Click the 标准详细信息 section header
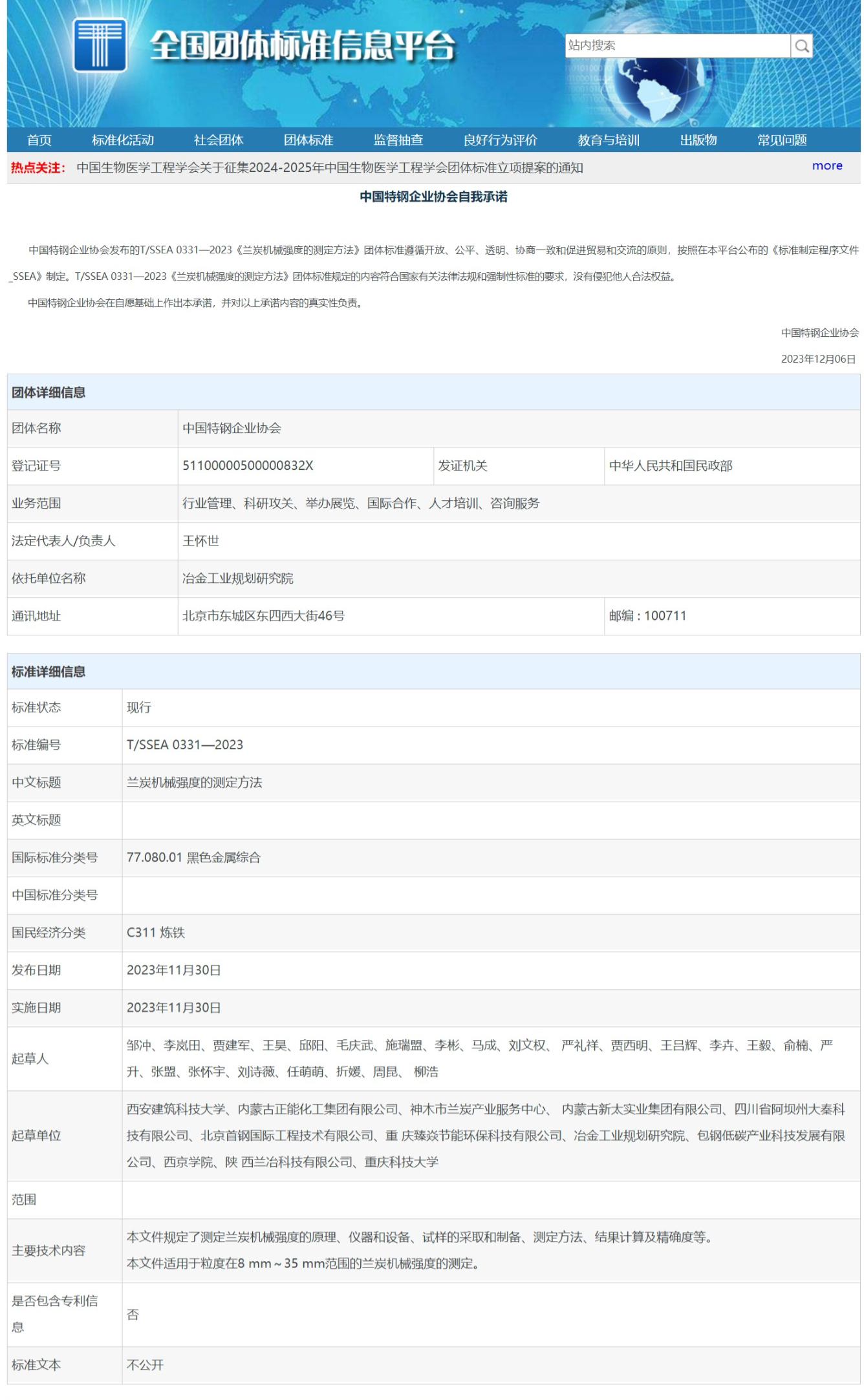This screenshot has width=864, height=1400. coord(433,672)
